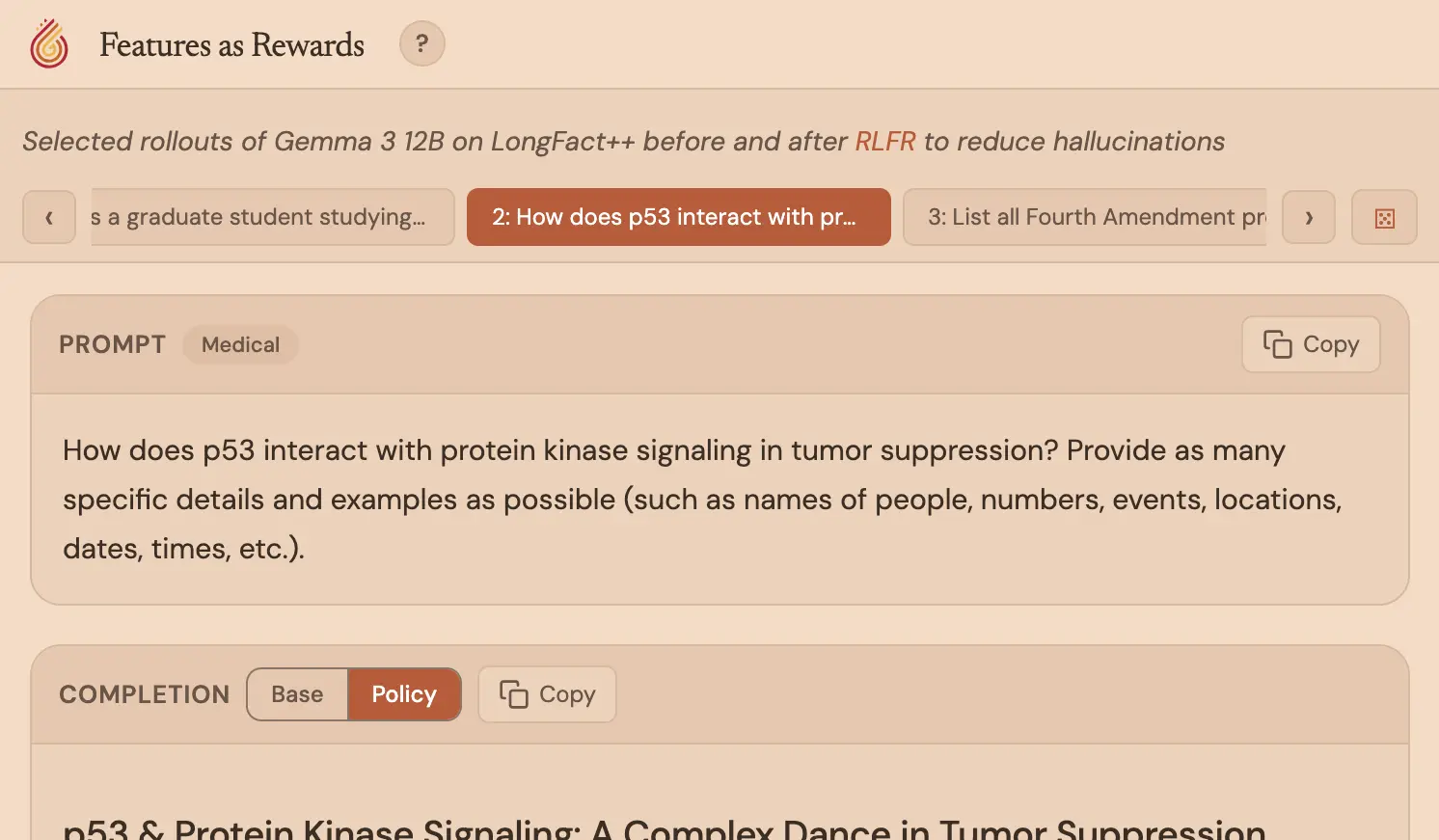Copy the completion using its Copy button
Image resolution: width=1439 pixels, height=840 pixels.
click(547, 693)
